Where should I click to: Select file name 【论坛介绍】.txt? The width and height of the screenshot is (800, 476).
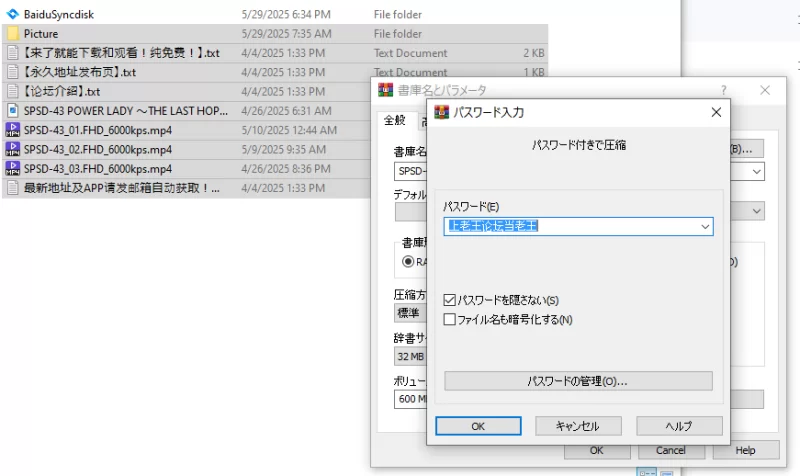click(x=61, y=92)
